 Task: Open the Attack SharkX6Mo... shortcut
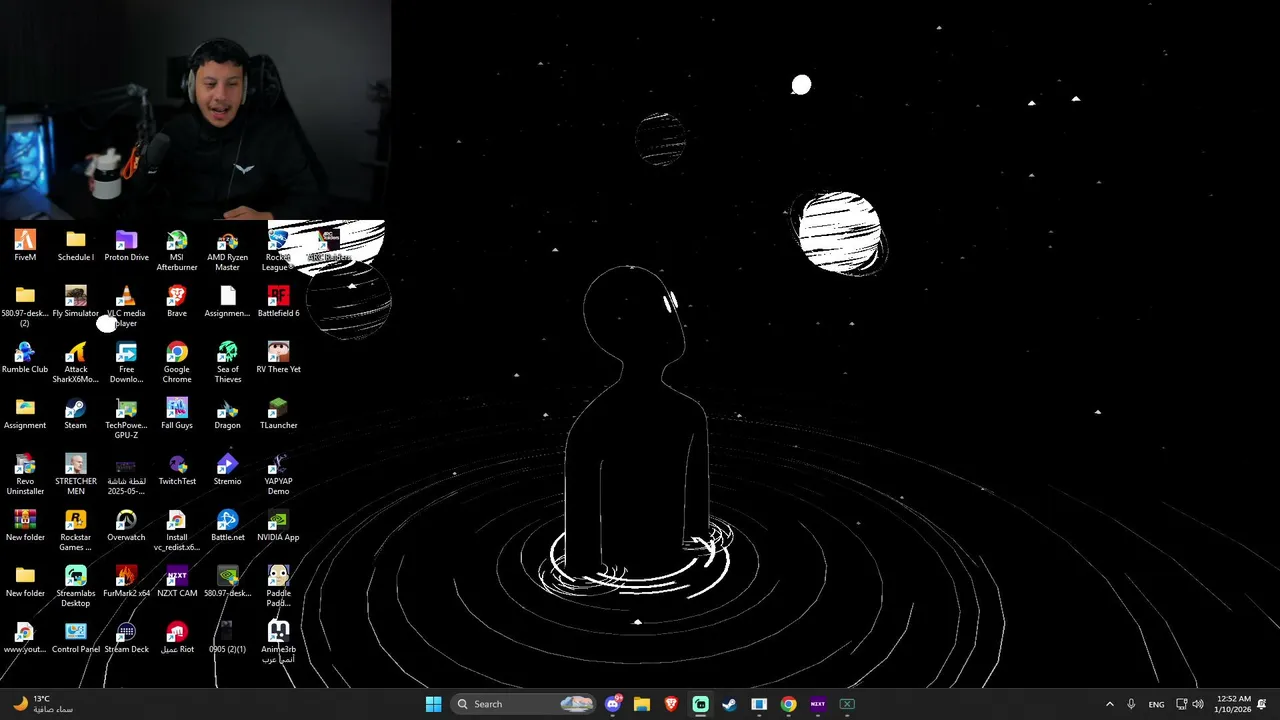coord(76,363)
